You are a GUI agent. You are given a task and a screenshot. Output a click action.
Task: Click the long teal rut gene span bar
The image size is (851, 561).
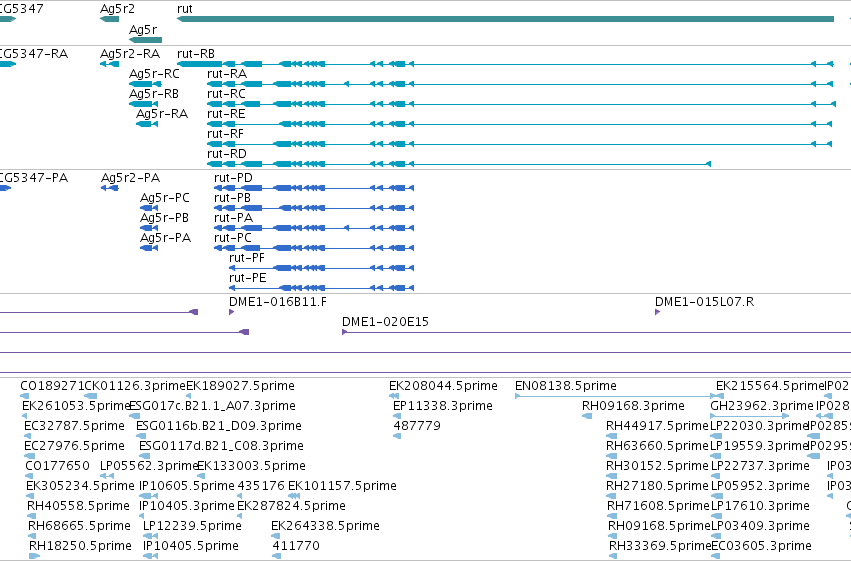[505, 19]
